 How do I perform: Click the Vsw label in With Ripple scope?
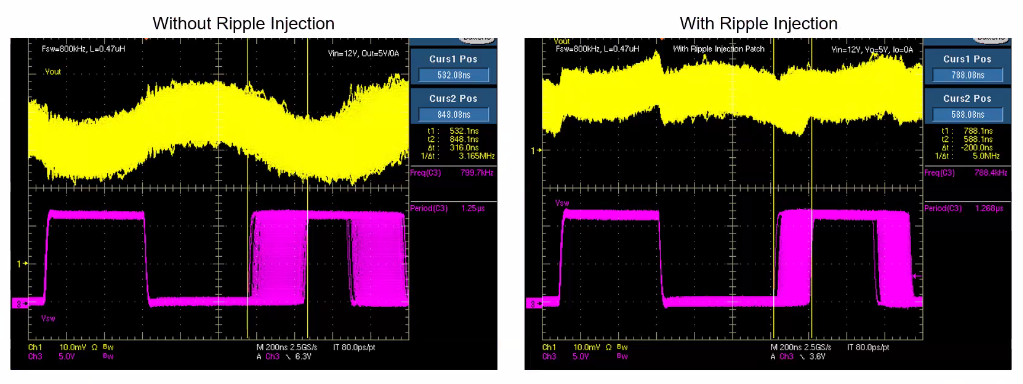click(562, 203)
